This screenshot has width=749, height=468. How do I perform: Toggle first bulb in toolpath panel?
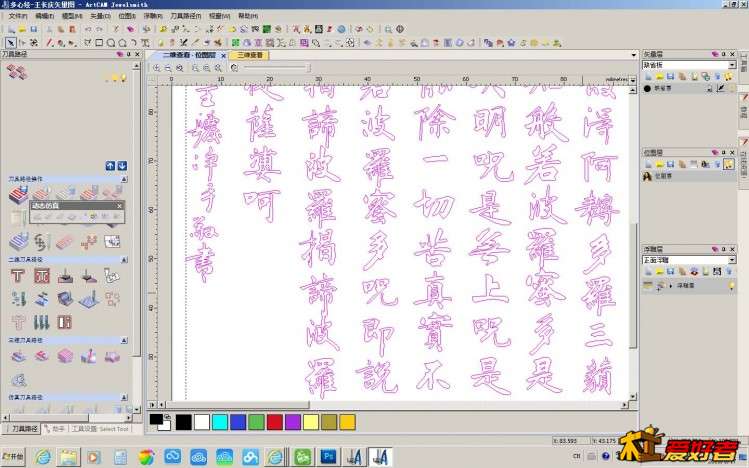(114, 78)
